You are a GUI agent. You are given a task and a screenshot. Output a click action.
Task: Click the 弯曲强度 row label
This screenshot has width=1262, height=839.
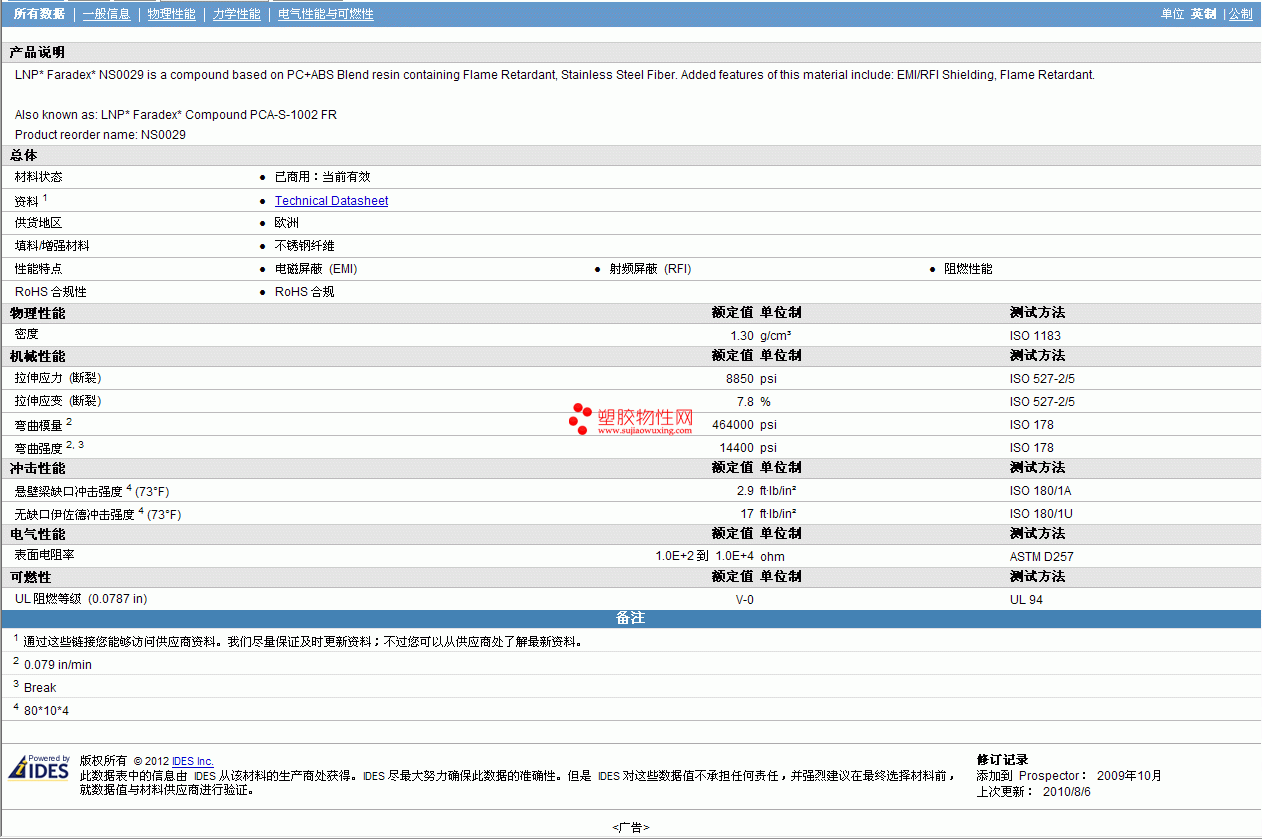[x=39, y=448]
